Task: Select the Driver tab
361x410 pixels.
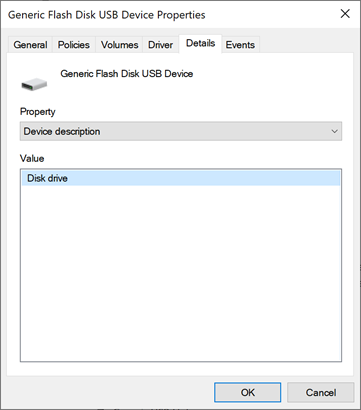Action: [x=160, y=45]
